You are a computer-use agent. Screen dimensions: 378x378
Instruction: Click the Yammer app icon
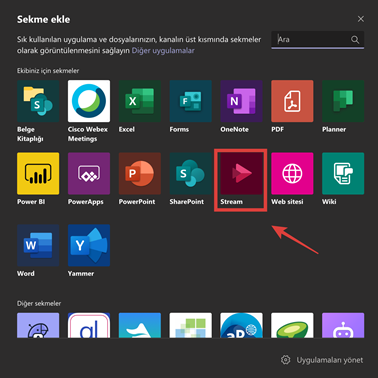point(89,245)
